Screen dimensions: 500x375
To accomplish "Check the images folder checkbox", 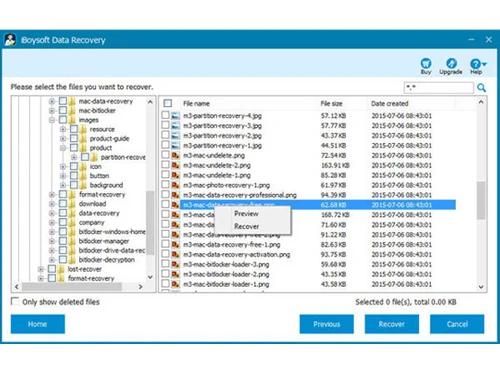I will 63,120.
